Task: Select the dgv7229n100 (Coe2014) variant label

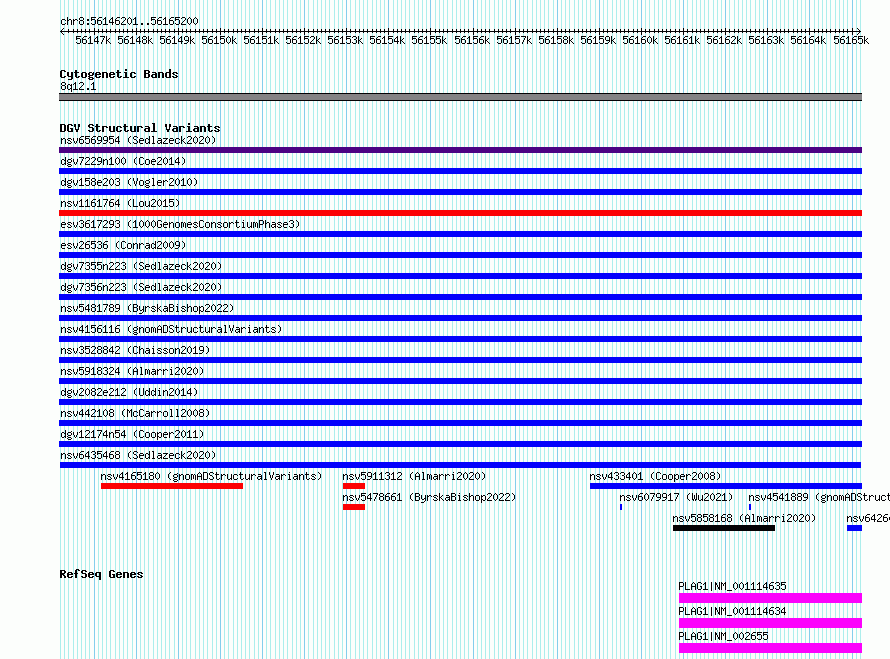Action: [x=123, y=161]
